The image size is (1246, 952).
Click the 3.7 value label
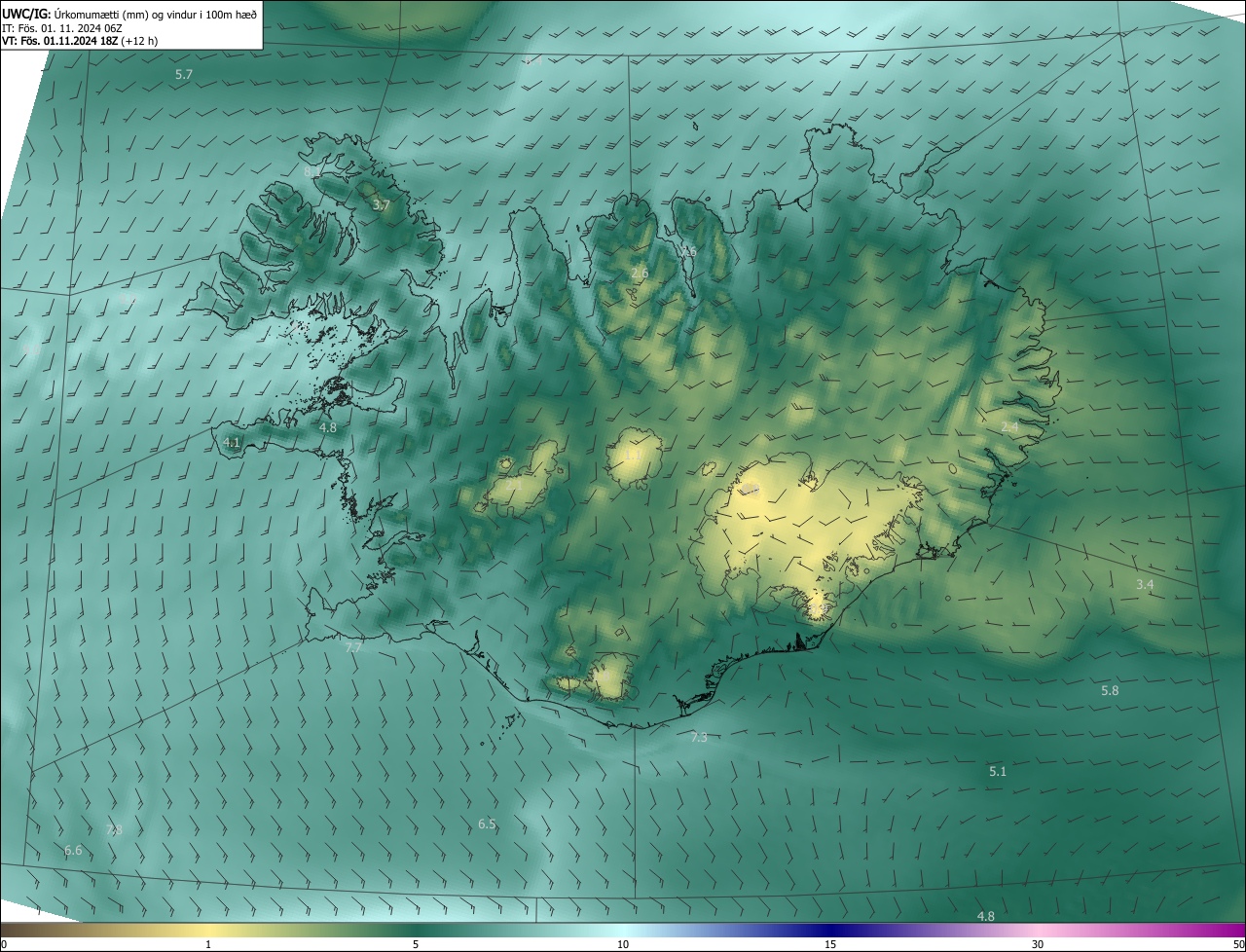(381, 205)
